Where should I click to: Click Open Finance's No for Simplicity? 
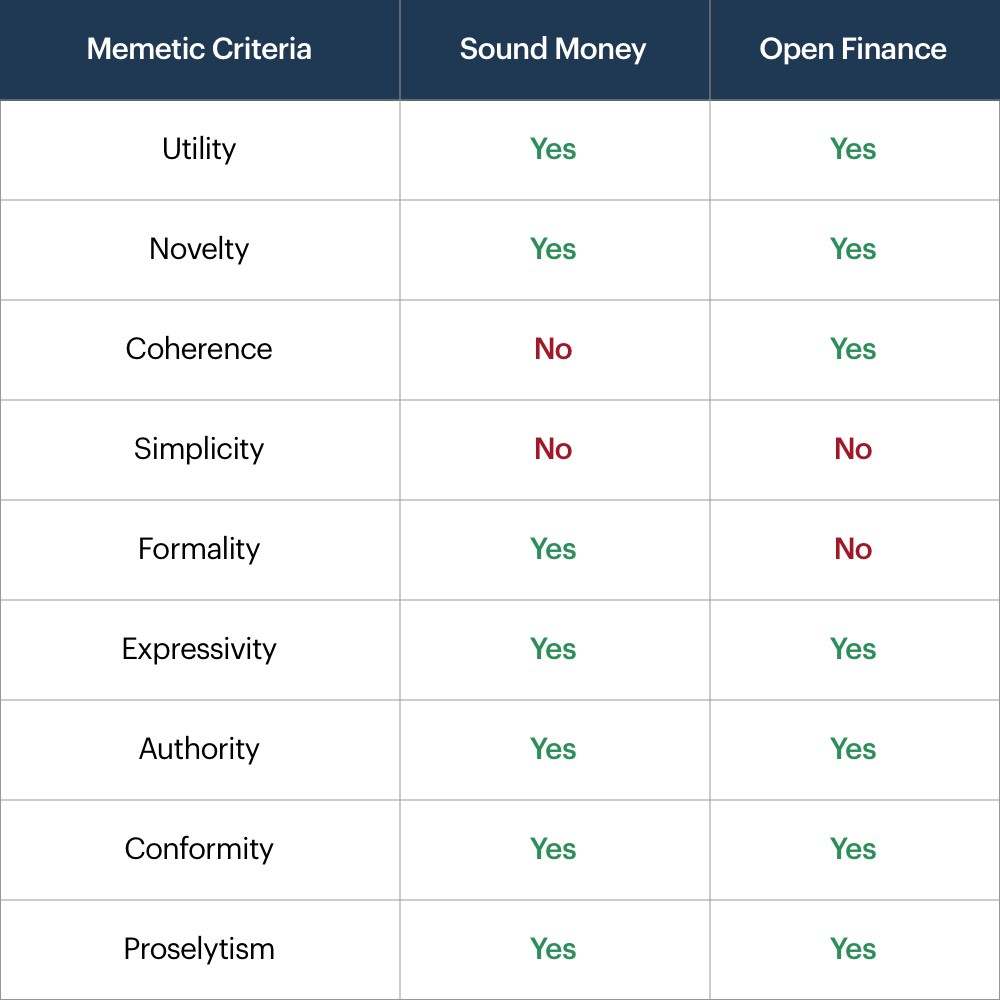tap(853, 449)
